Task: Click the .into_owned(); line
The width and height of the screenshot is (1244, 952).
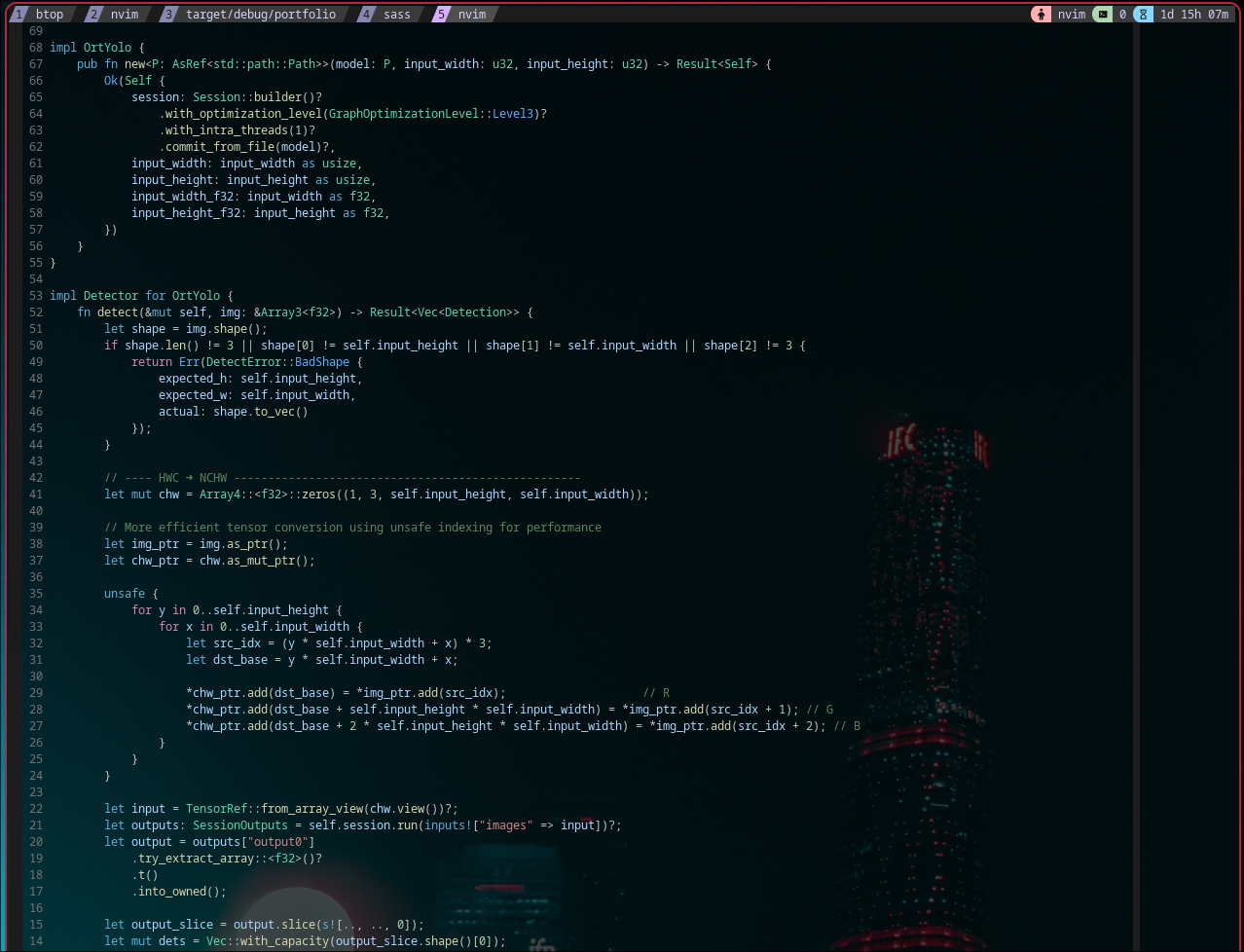Action: tap(179, 892)
